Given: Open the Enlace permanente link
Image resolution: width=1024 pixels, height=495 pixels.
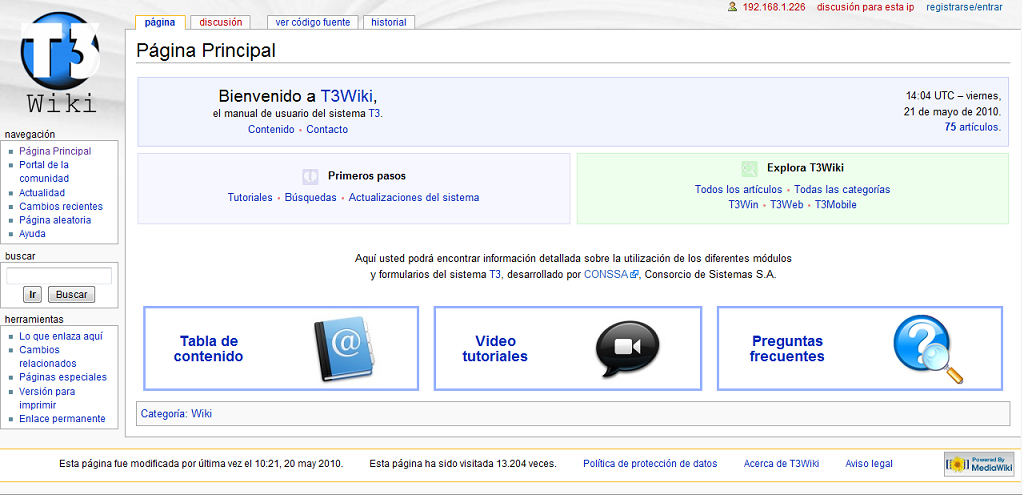Looking at the screenshot, I should point(62,419).
